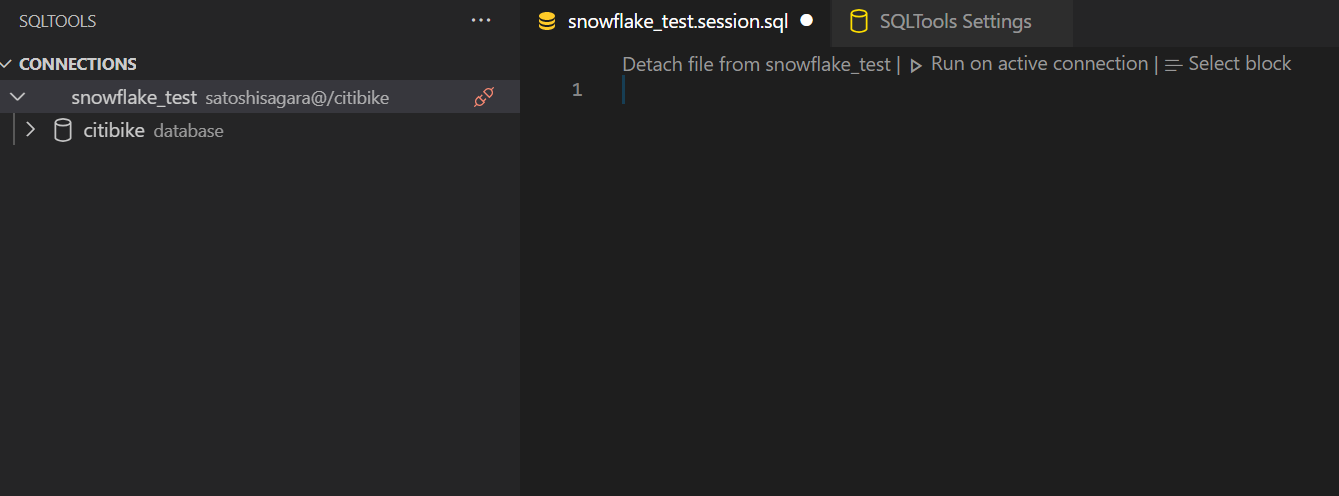Screen dimensions: 1339x496
Task: Collapse the snowflake_test connection chevron
Action: [x=17, y=97]
